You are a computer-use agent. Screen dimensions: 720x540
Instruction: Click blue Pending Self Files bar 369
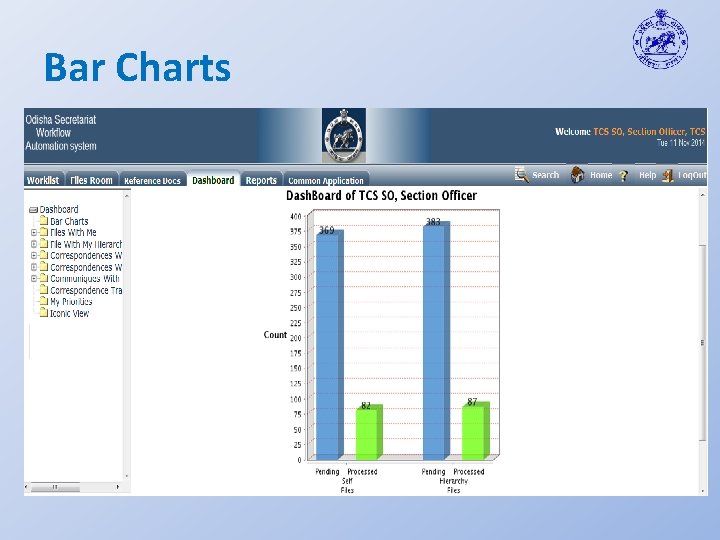[329, 345]
